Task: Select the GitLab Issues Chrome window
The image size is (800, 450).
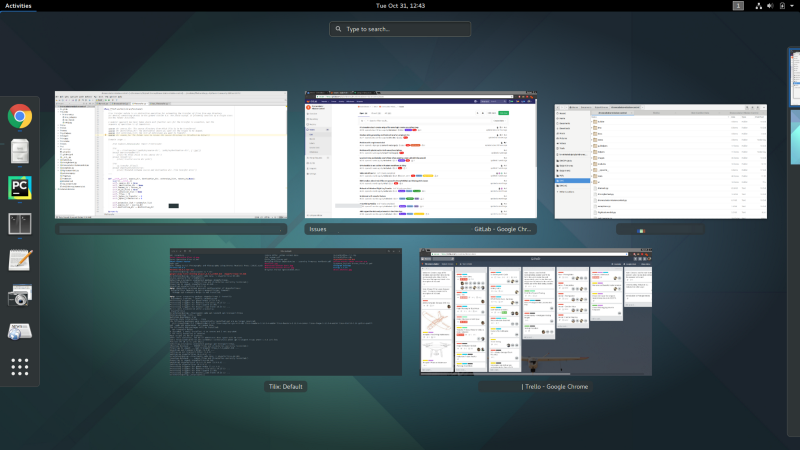Action: 421,155
